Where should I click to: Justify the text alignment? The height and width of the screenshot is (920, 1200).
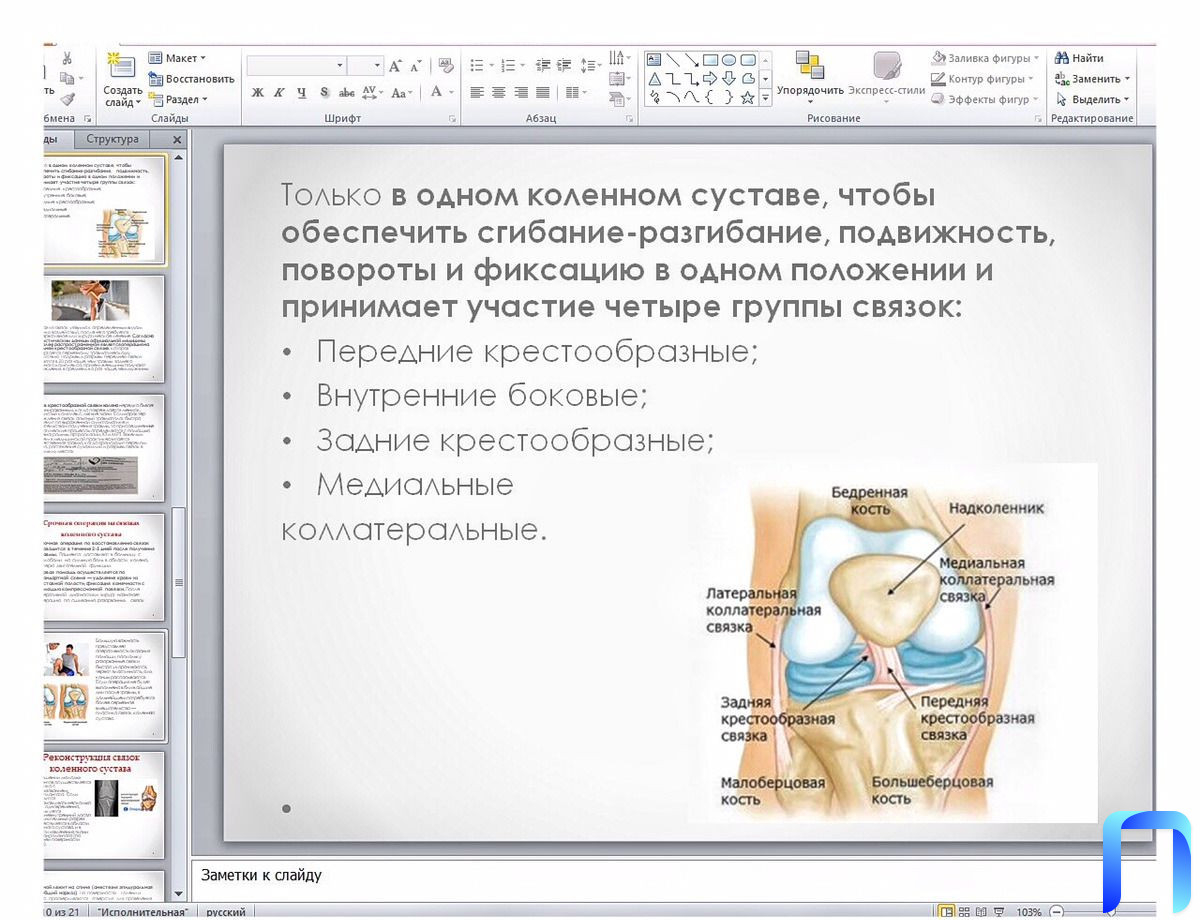(x=543, y=92)
